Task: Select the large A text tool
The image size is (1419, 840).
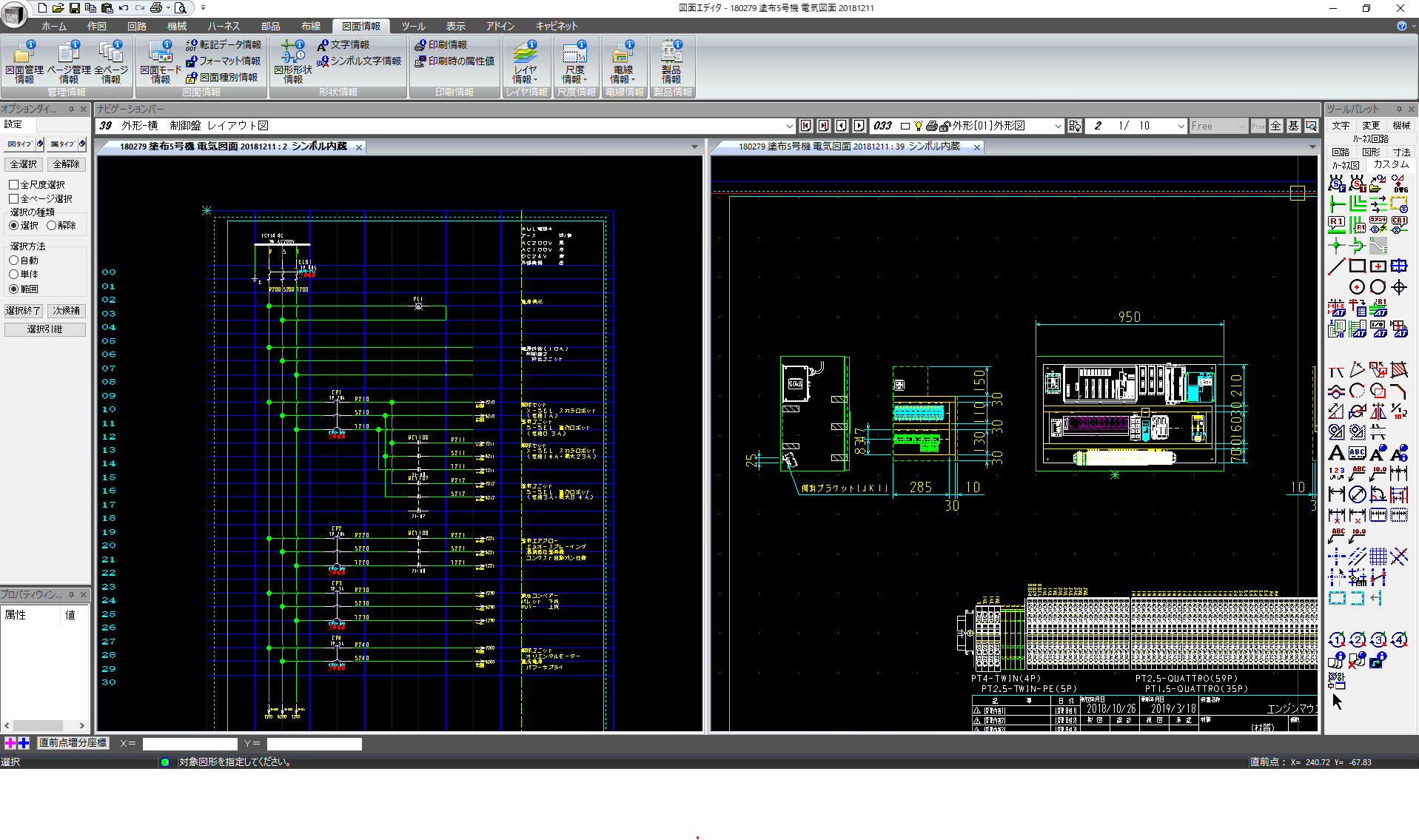Action: (x=1336, y=453)
